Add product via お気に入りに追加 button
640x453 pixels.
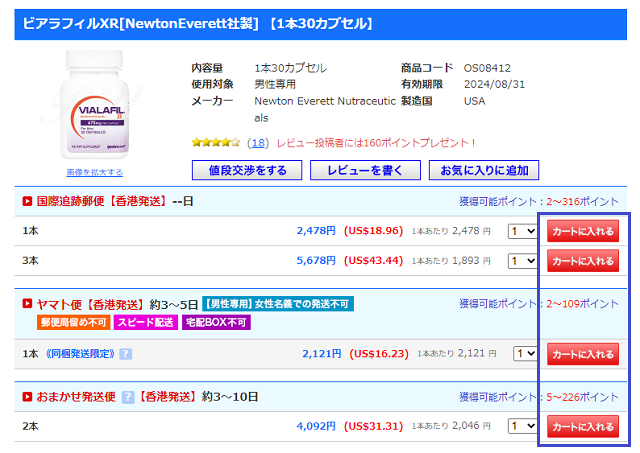click(484, 170)
